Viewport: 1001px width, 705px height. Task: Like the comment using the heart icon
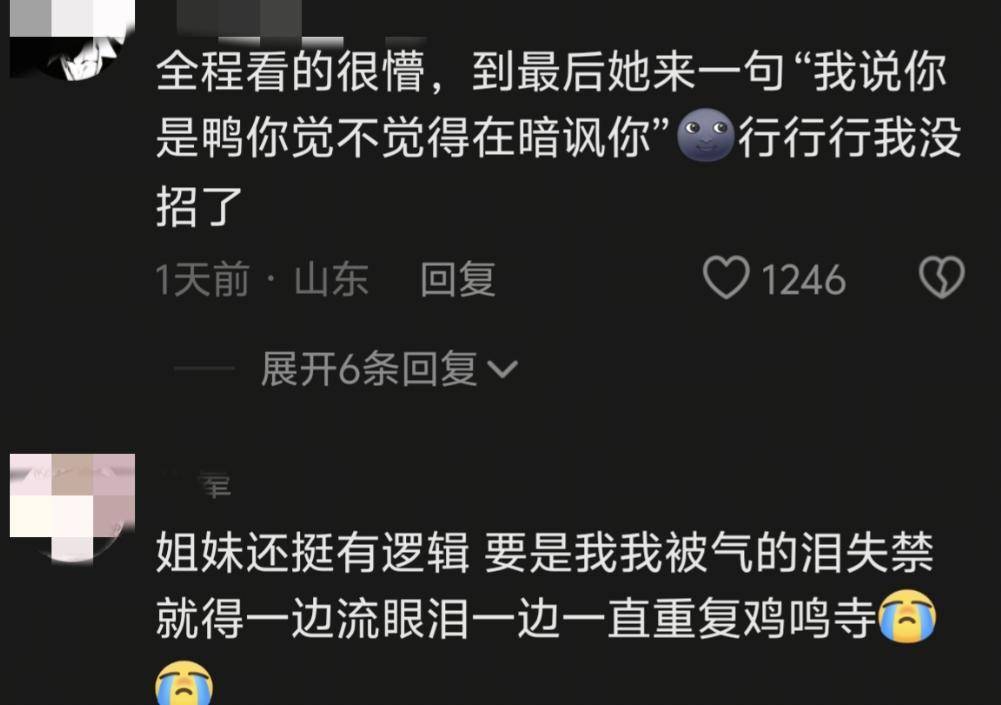pyautogui.click(x=726, y=278)
